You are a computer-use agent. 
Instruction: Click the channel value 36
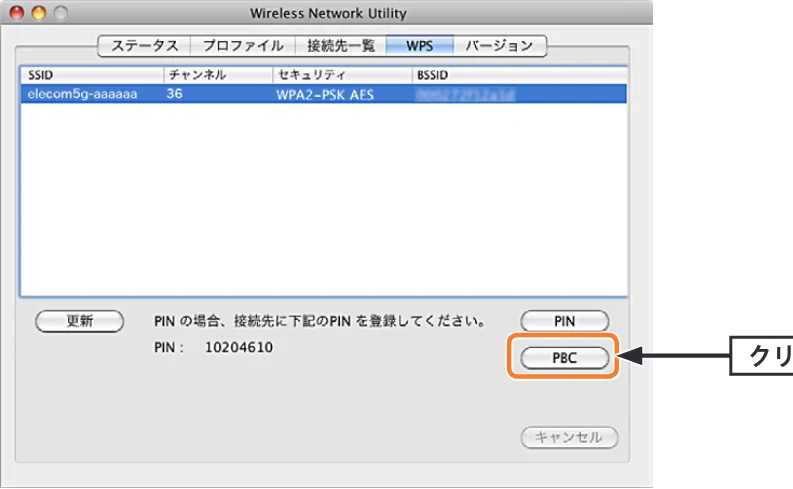point(174,94)
